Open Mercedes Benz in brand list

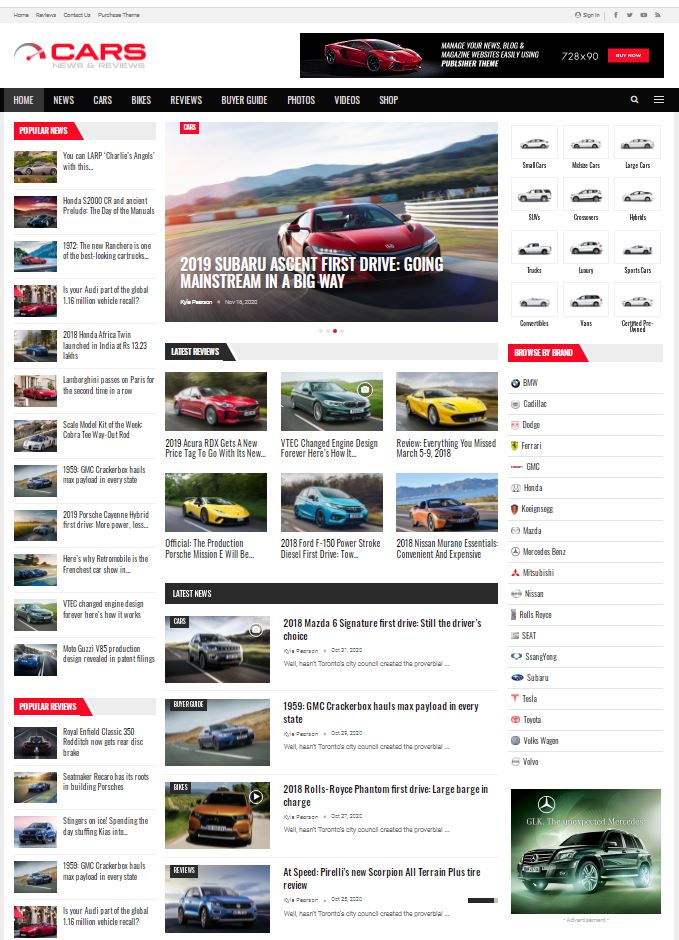(x=543, y=552)
